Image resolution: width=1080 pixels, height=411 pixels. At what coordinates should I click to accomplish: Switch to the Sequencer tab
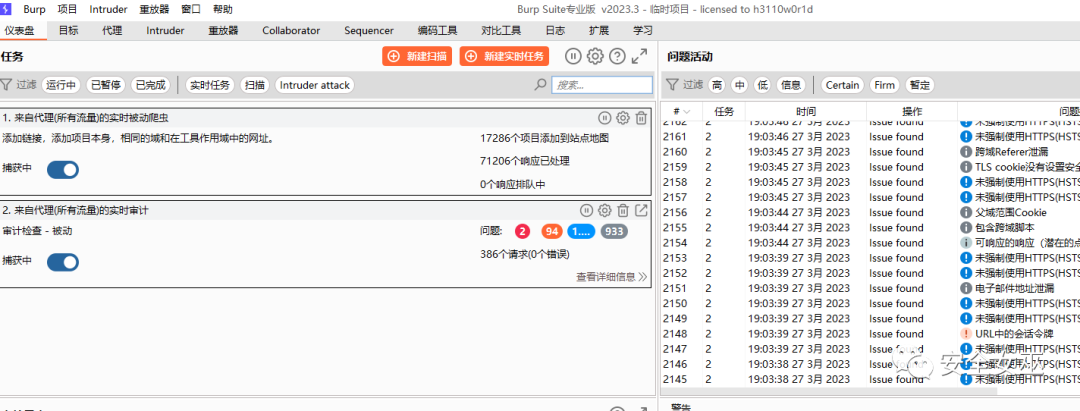(368, 30)
